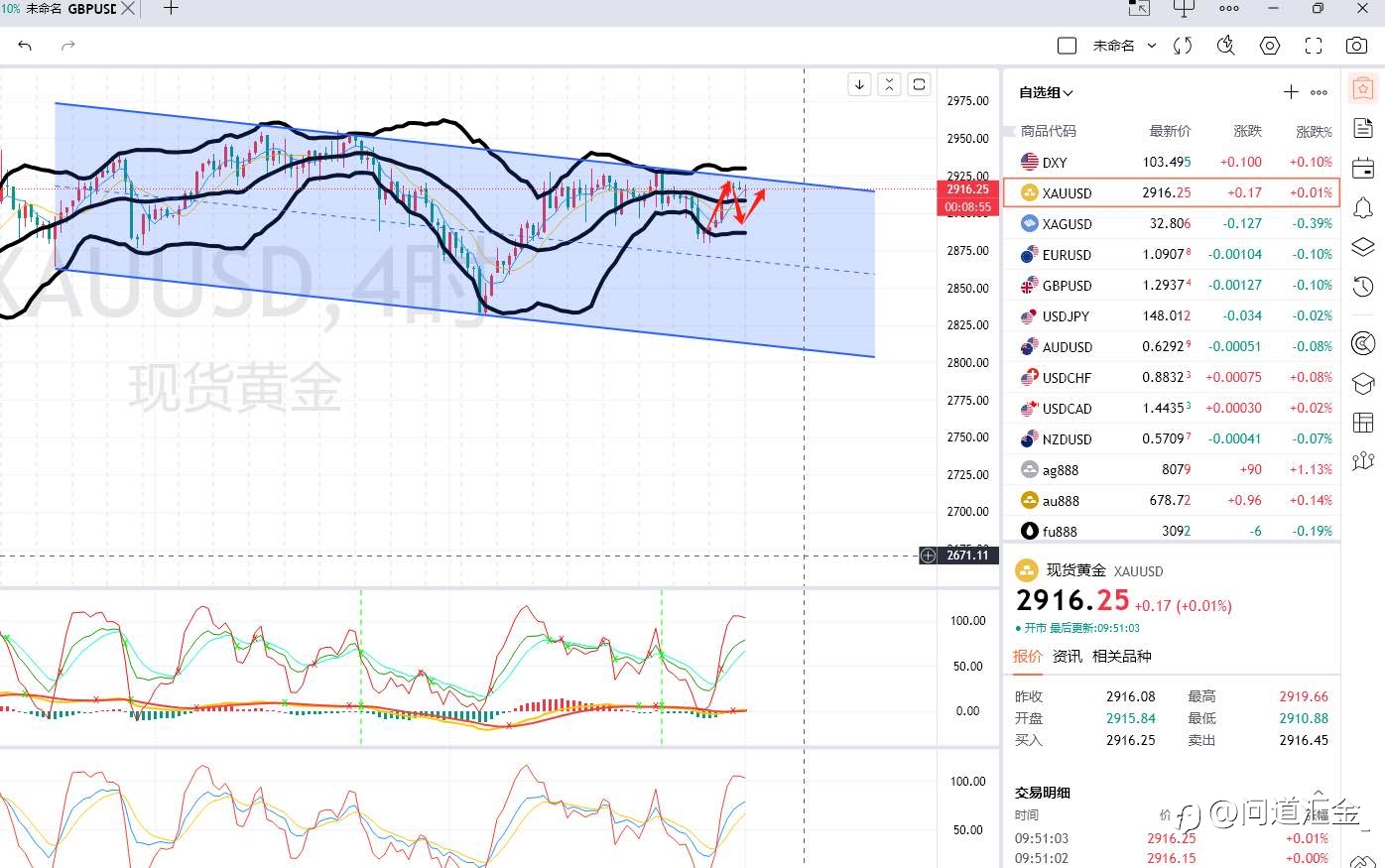Select the EURUSD row in watchlist
This screenshot has width=1385, height=868.
(1172, 254)
